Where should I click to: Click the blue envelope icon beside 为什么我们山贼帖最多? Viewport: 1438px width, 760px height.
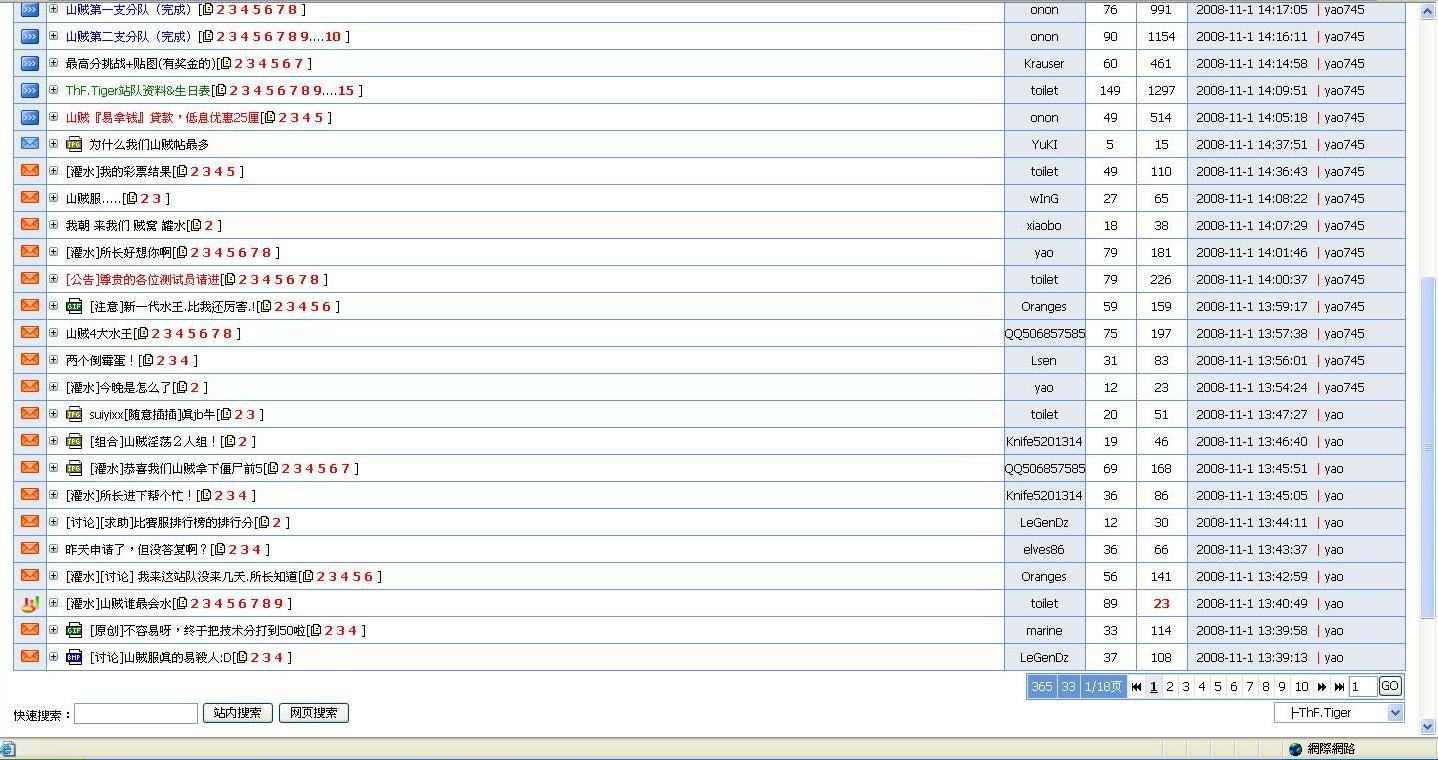[30, 144]
